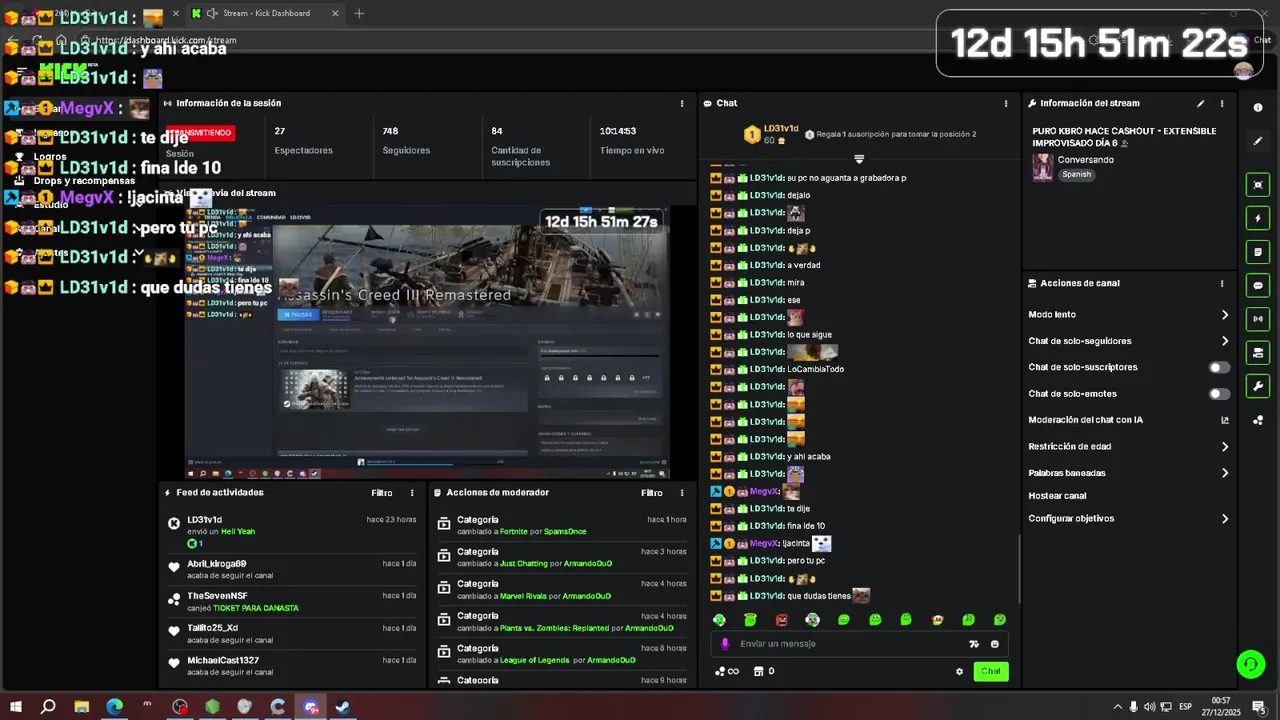Viewport: 1280px width, 720px height.
Task: Open chat settings gear icon
Action: [x=959, y=671]
